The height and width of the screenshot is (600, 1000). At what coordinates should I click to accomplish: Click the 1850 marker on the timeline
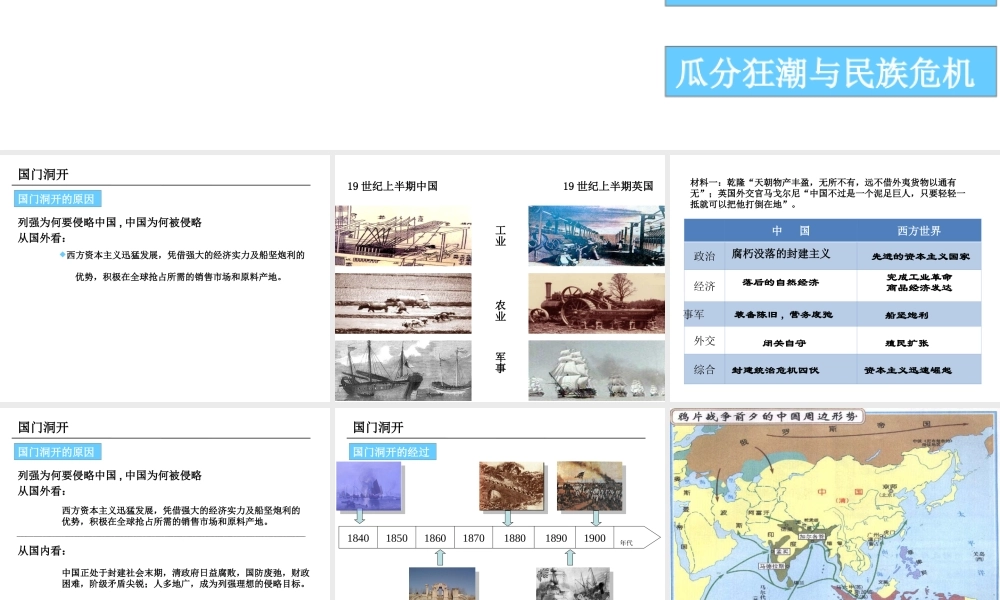coord(396,538)
